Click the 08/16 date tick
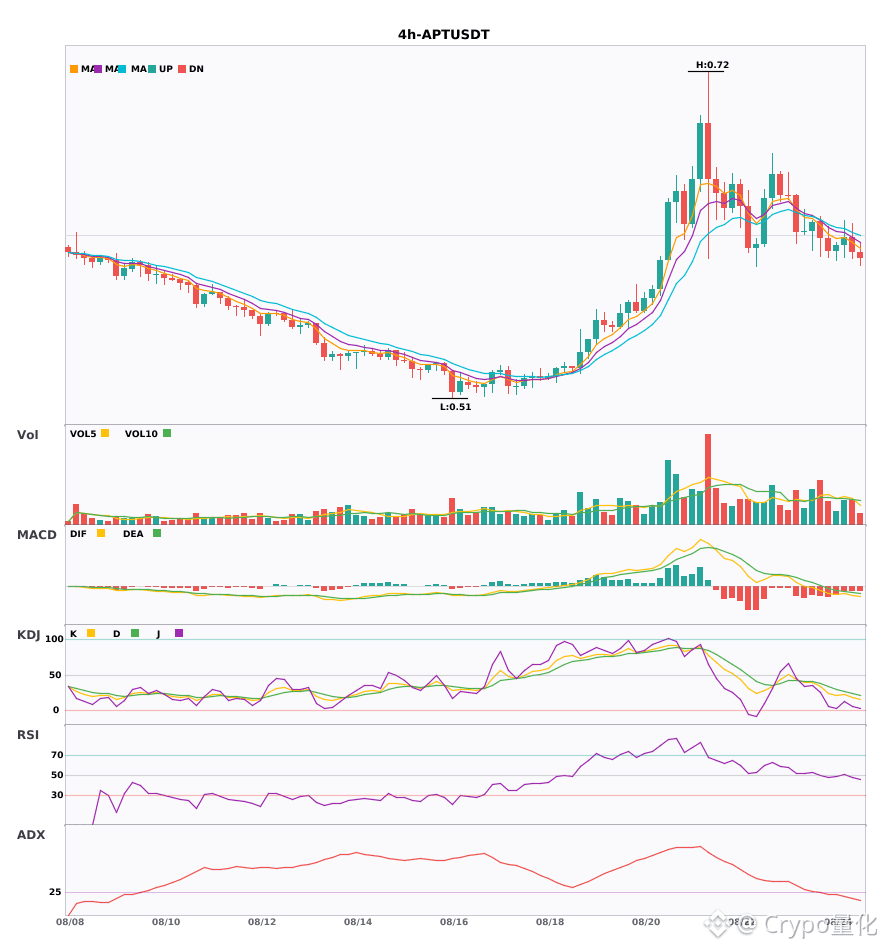The height and width of the screenshot is (950, 885). pos(454,922)
